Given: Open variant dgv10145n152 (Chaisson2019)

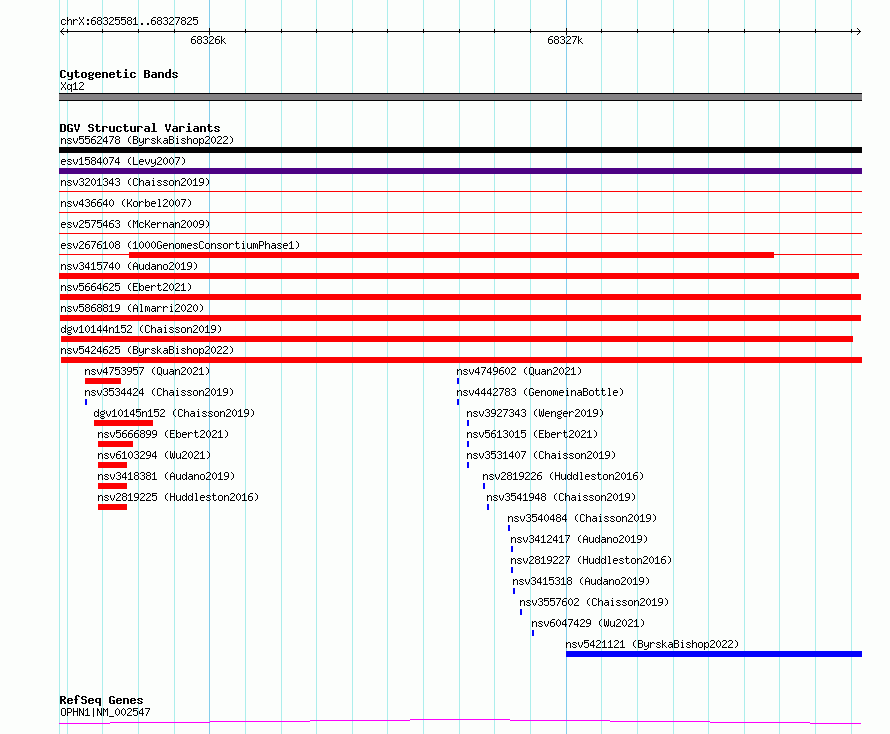Looking at the screenshot, I should click(174, 413).
